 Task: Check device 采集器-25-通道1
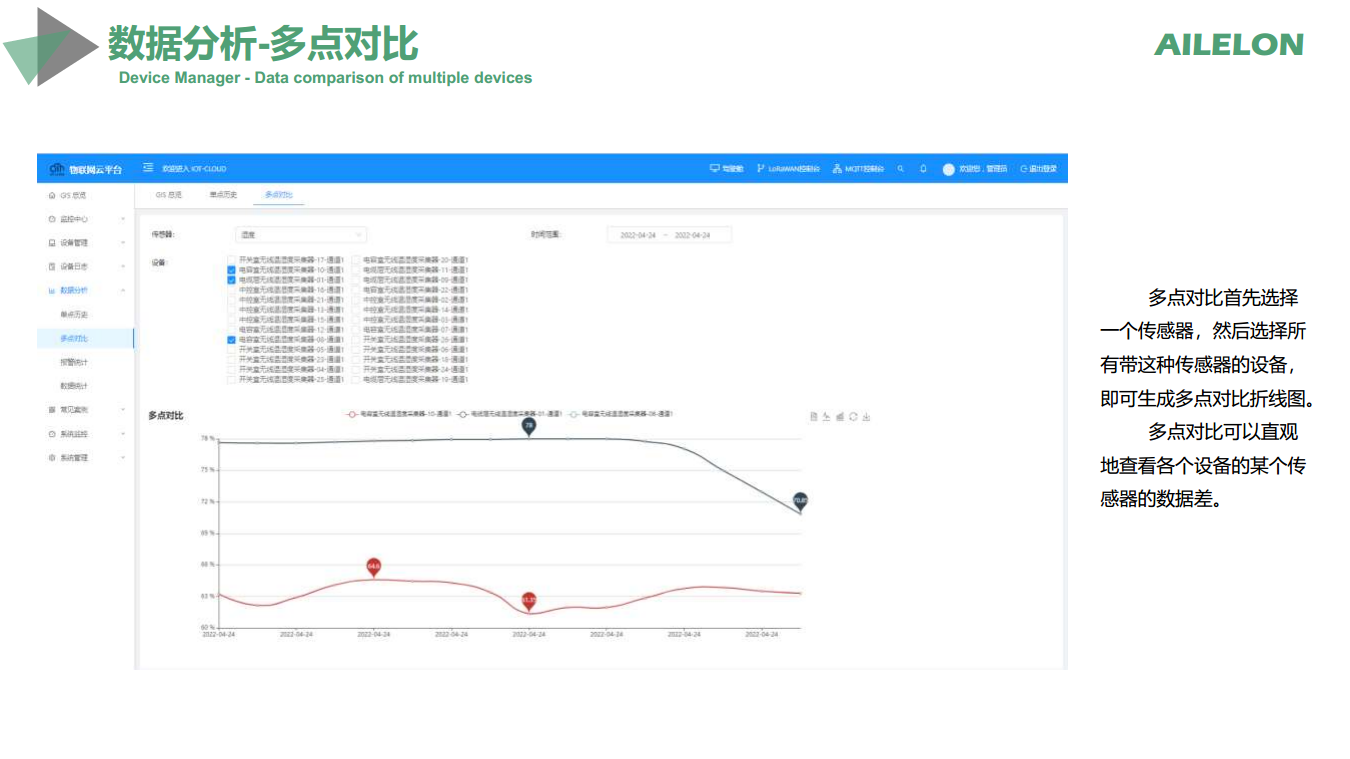coord(231,379)
